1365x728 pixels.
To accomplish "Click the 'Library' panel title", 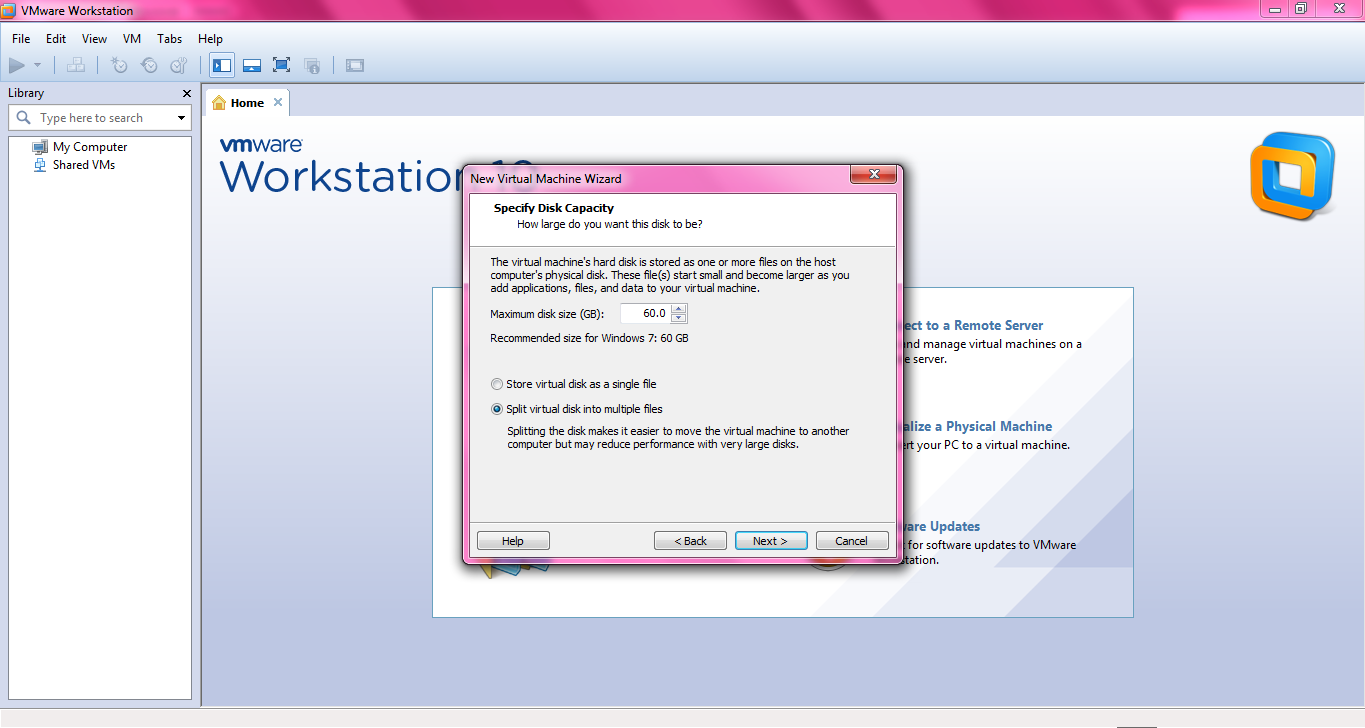I will click(x=26, y=93).
